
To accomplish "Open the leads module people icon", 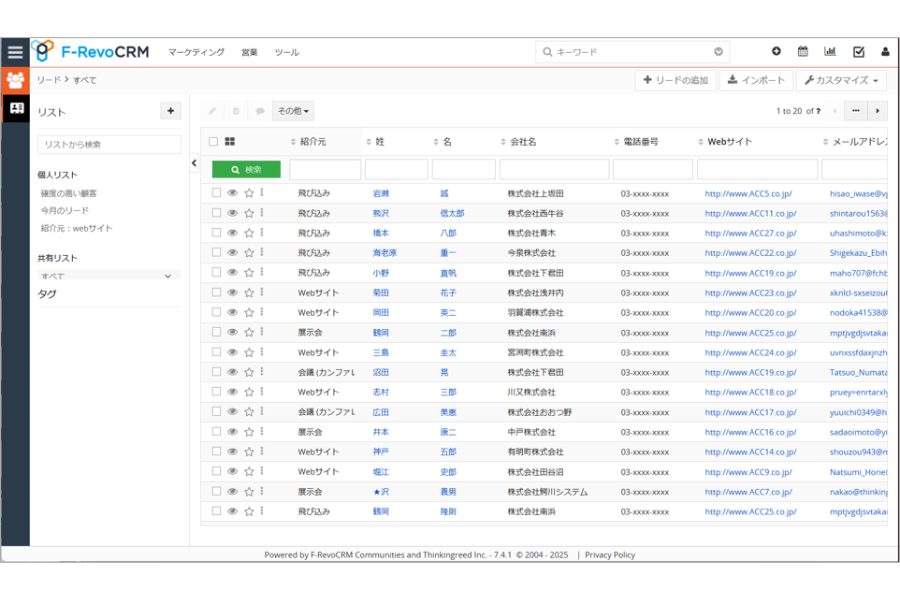I will [15, 80].
